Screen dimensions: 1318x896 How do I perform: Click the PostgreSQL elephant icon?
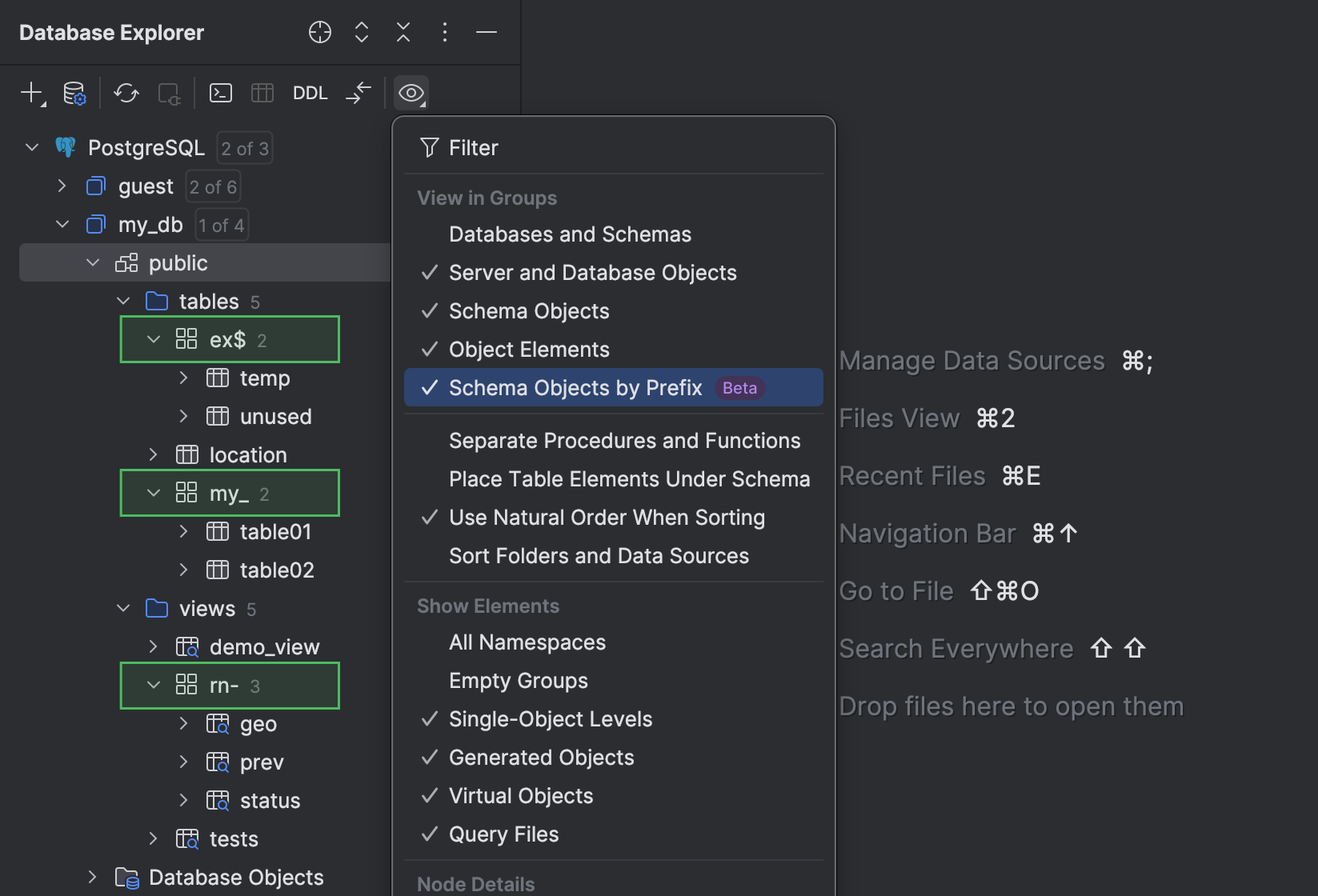click(66, 147)
